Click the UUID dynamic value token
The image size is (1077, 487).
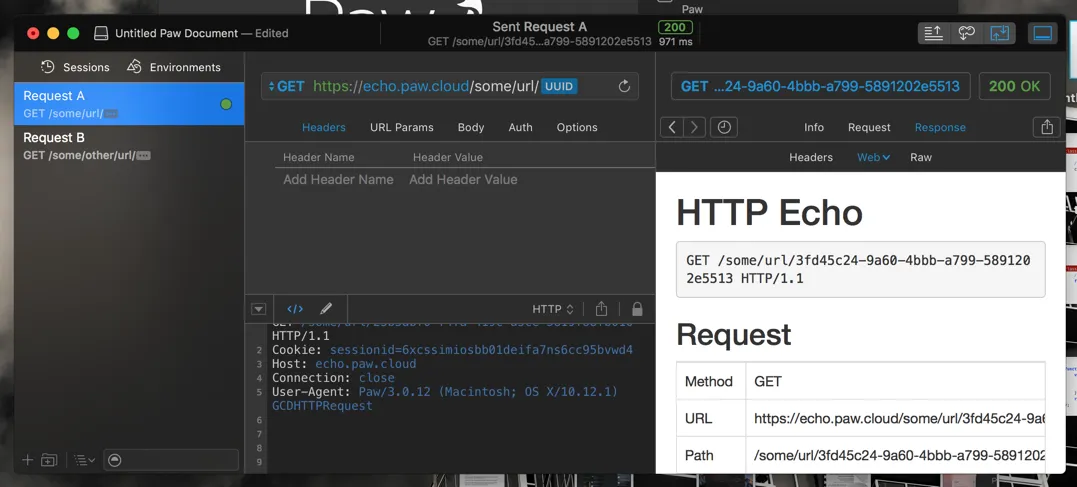point(559,87)
